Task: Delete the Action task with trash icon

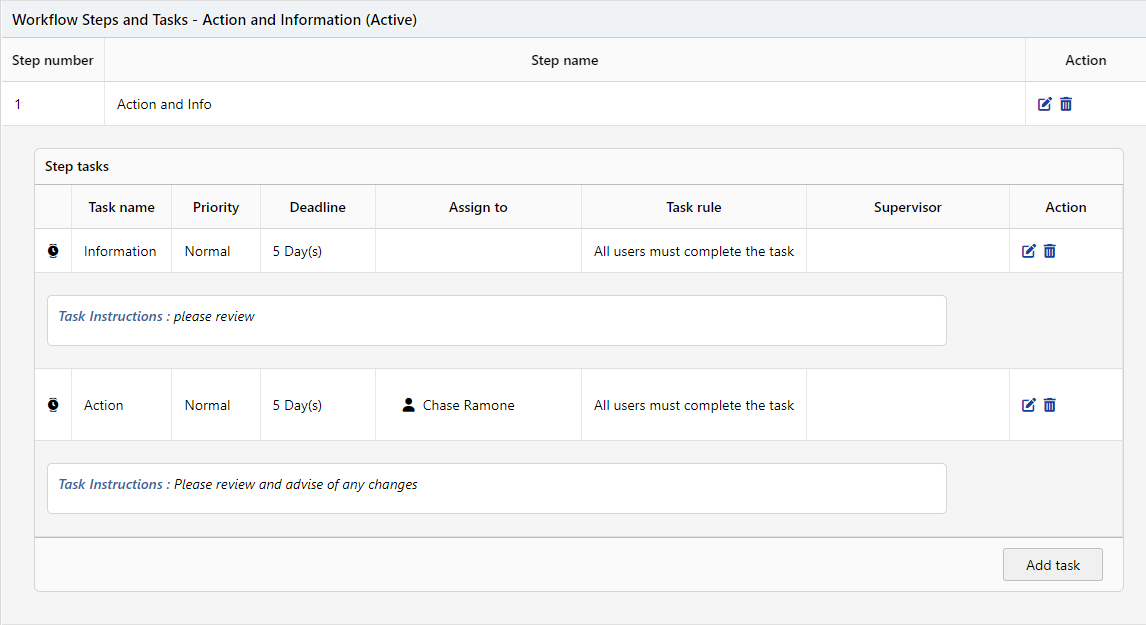Action: click(x=1049, y=405)
